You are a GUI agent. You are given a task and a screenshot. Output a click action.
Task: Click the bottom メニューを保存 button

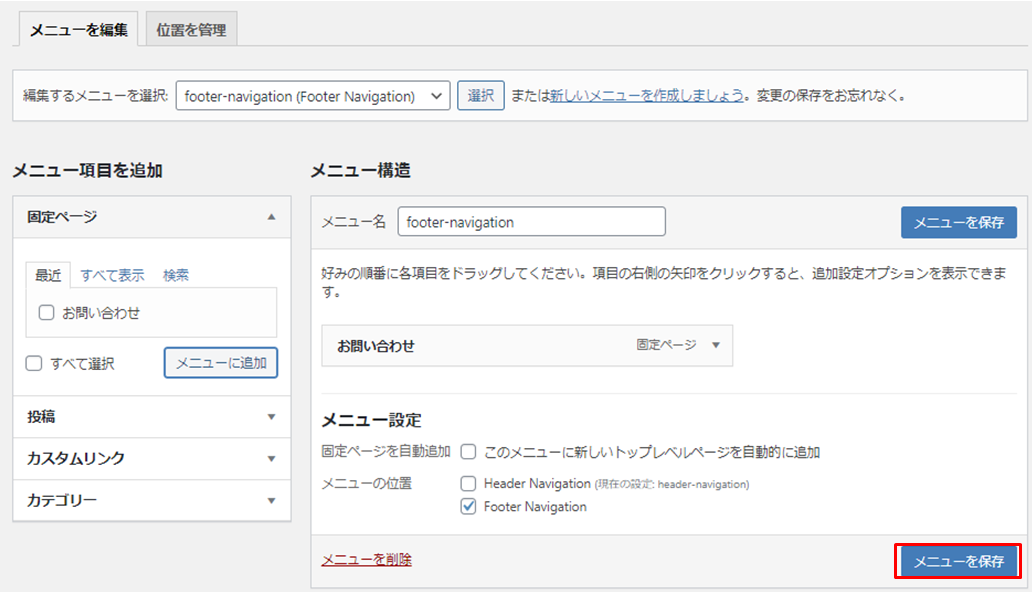tap(958, 561)
